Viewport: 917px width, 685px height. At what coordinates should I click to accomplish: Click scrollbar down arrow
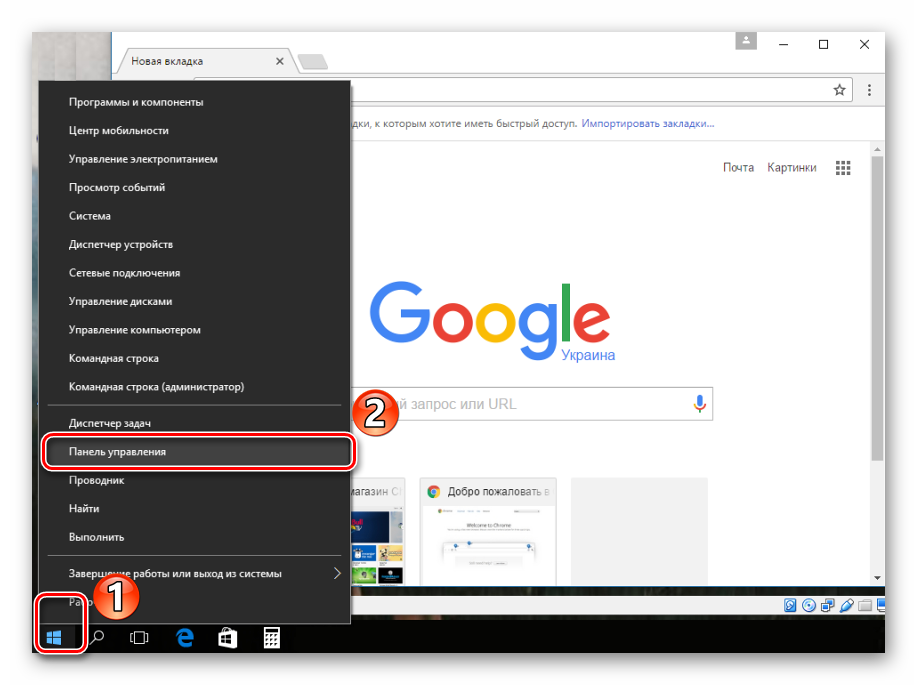click(x=877, y=578)
